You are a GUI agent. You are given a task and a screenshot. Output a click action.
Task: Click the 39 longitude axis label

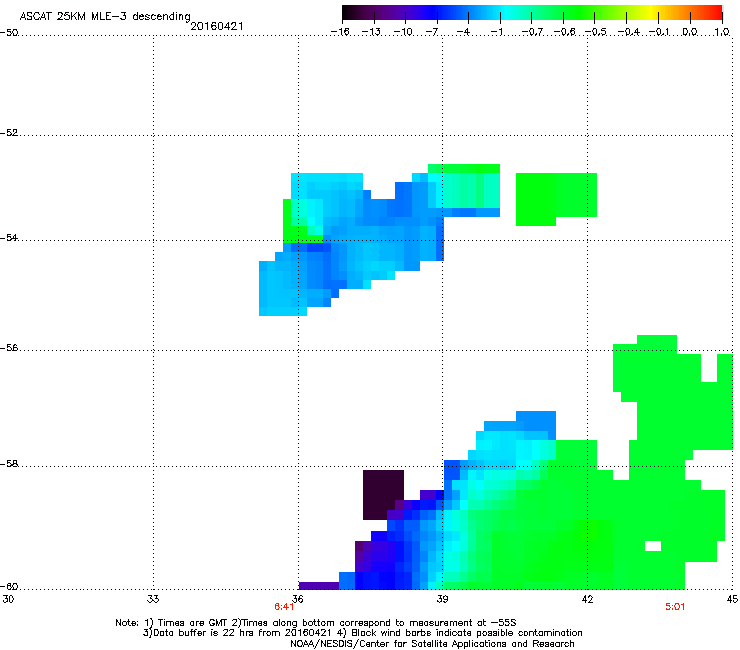click(442, 599)
